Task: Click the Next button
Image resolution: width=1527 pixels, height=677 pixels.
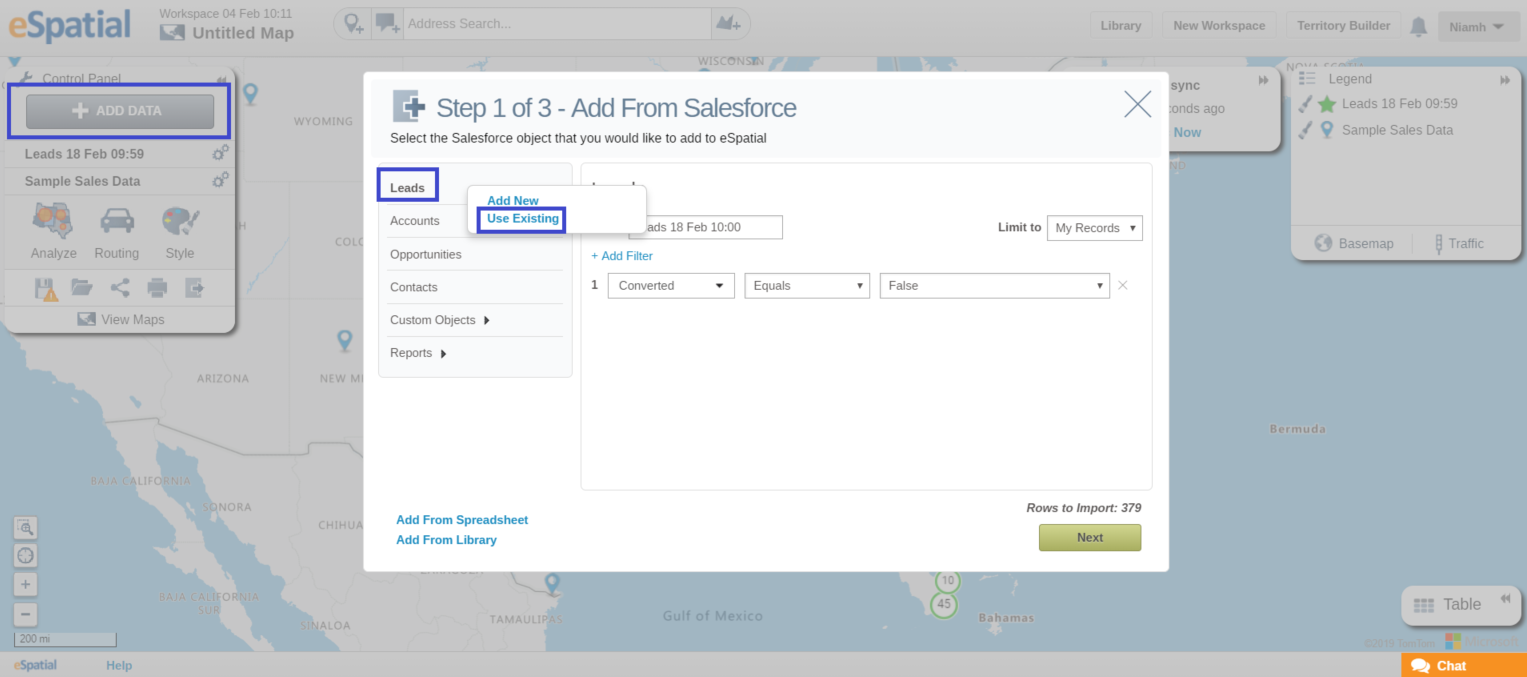Action: pyautogui.click(x=1090, y=538)
